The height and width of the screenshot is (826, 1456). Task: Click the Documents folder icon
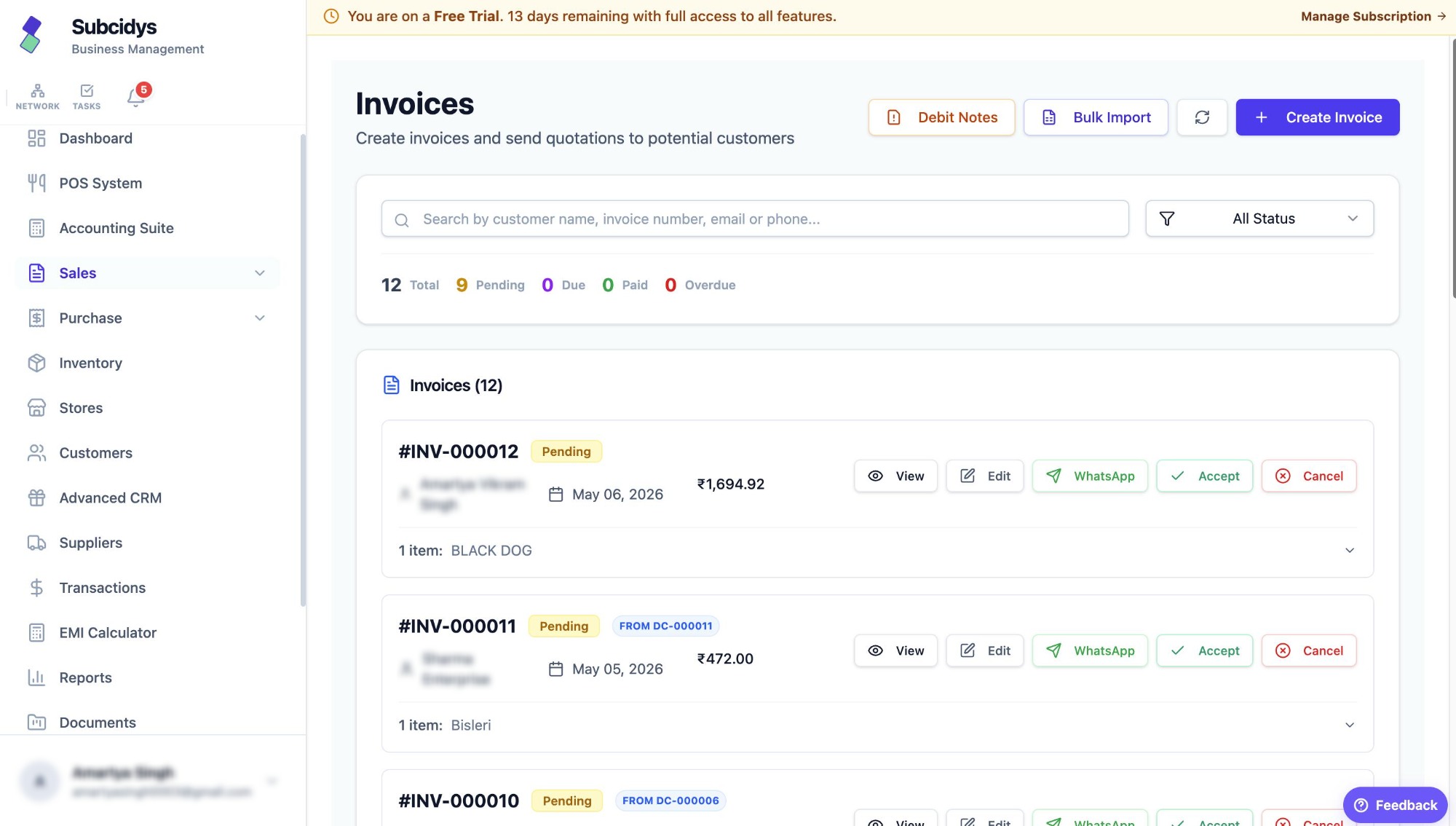click(36, 723)
